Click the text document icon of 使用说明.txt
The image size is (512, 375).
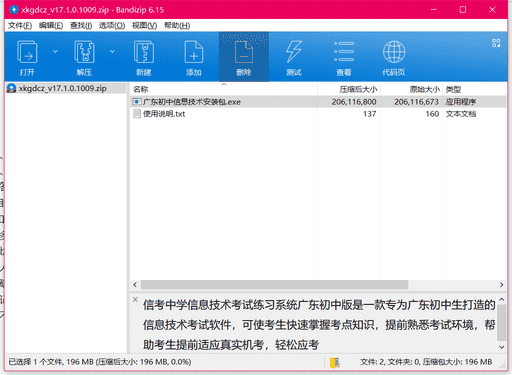click(x=137, y=114)
